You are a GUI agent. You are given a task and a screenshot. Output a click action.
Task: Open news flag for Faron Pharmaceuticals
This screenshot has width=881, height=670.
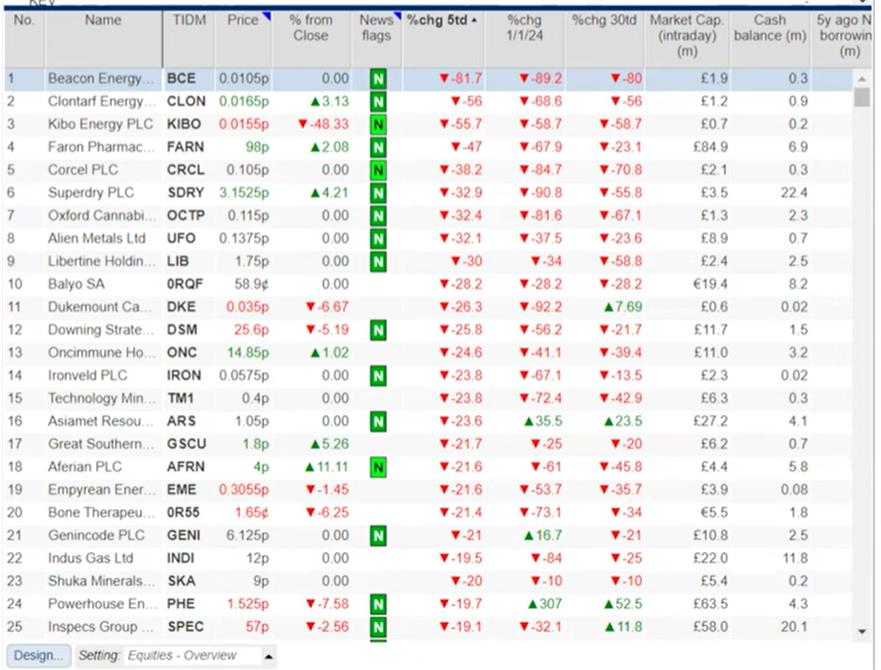tap(378, 147)
